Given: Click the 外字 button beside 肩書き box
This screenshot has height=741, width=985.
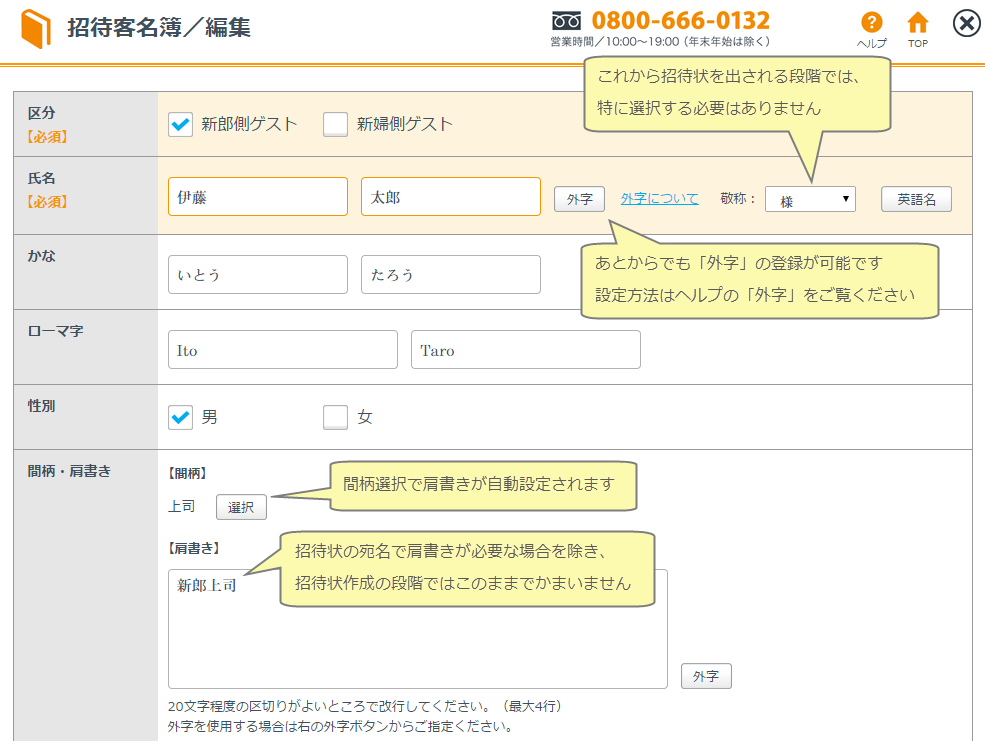Looking at the screenshot, I should pos(706,676).
